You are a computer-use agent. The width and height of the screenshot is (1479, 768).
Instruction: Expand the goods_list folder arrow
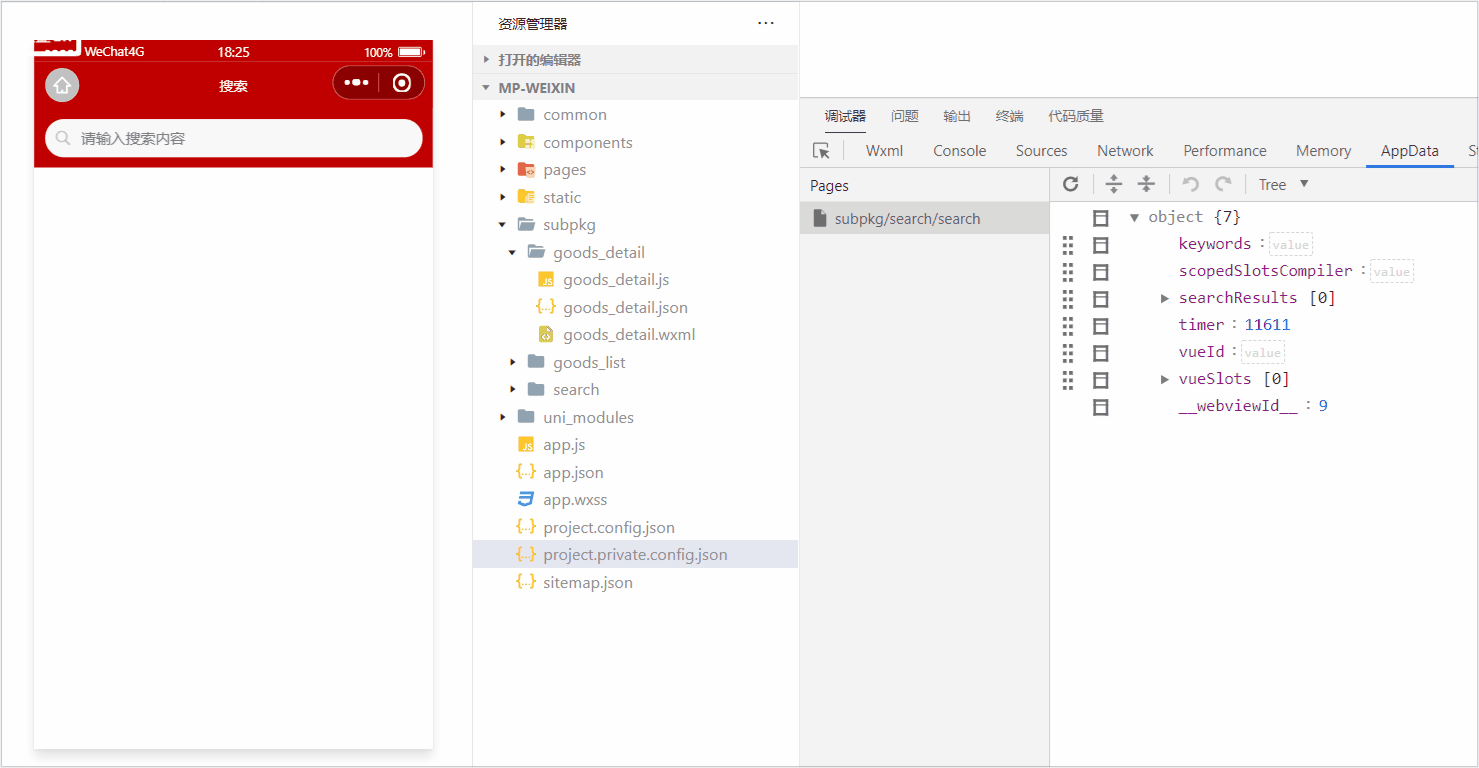coord(513,362)
